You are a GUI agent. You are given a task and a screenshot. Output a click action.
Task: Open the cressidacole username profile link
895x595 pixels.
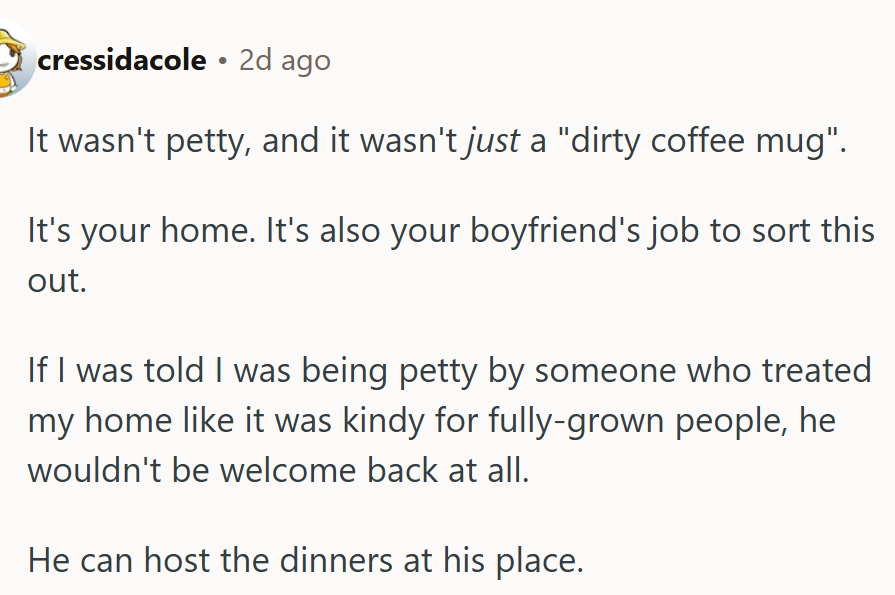click(x=121, y=61)
